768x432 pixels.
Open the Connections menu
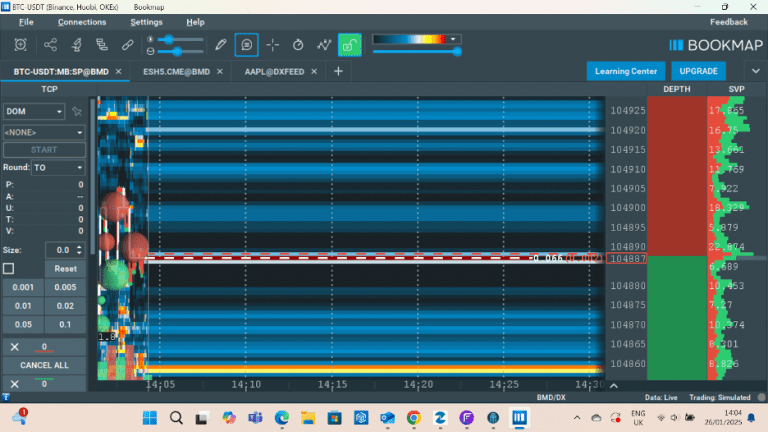82,22
